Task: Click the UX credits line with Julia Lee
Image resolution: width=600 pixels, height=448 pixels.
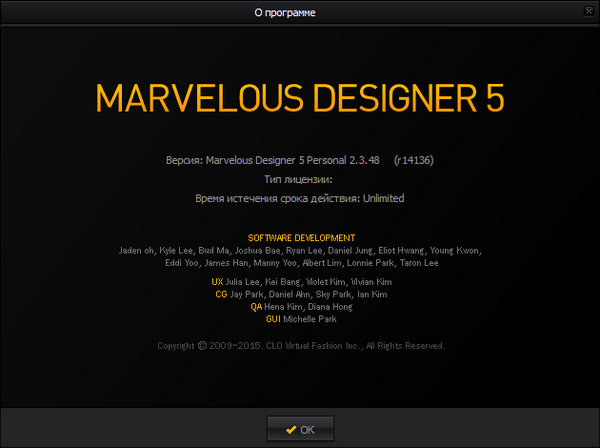Action: click(x=302, y=282)
